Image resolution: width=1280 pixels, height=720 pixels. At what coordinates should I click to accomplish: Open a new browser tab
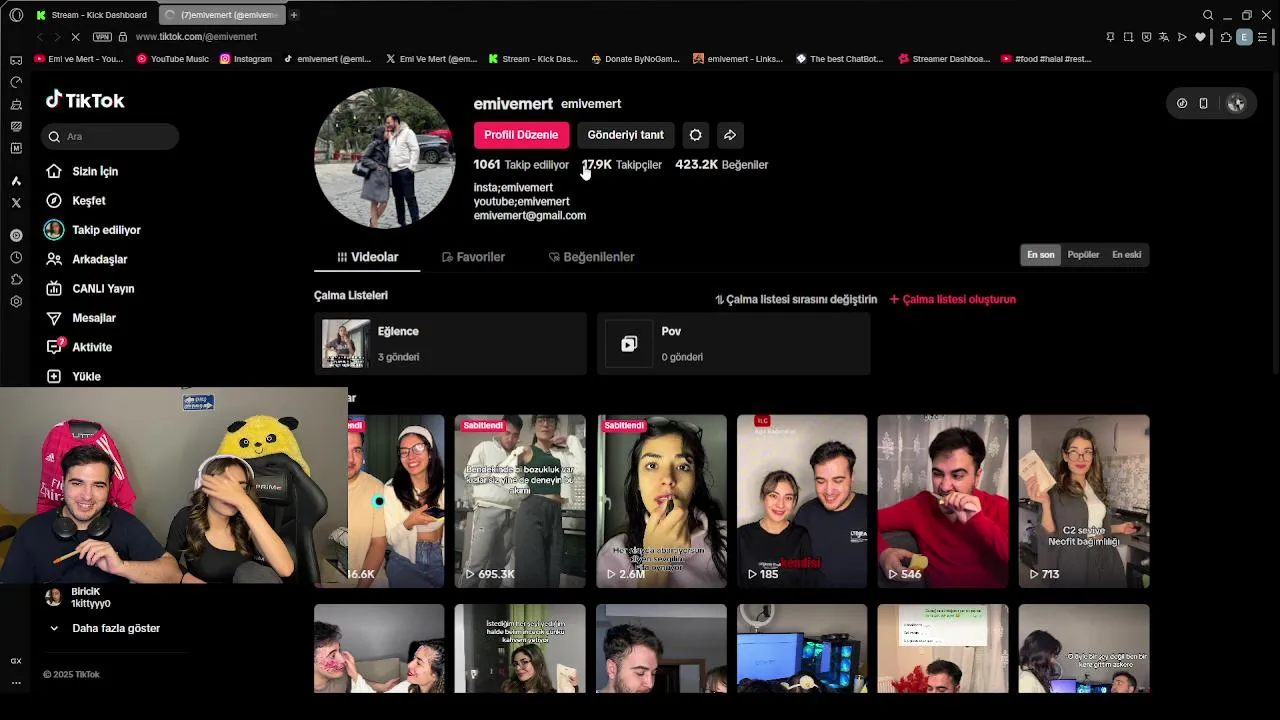click(x=294, y=15)
